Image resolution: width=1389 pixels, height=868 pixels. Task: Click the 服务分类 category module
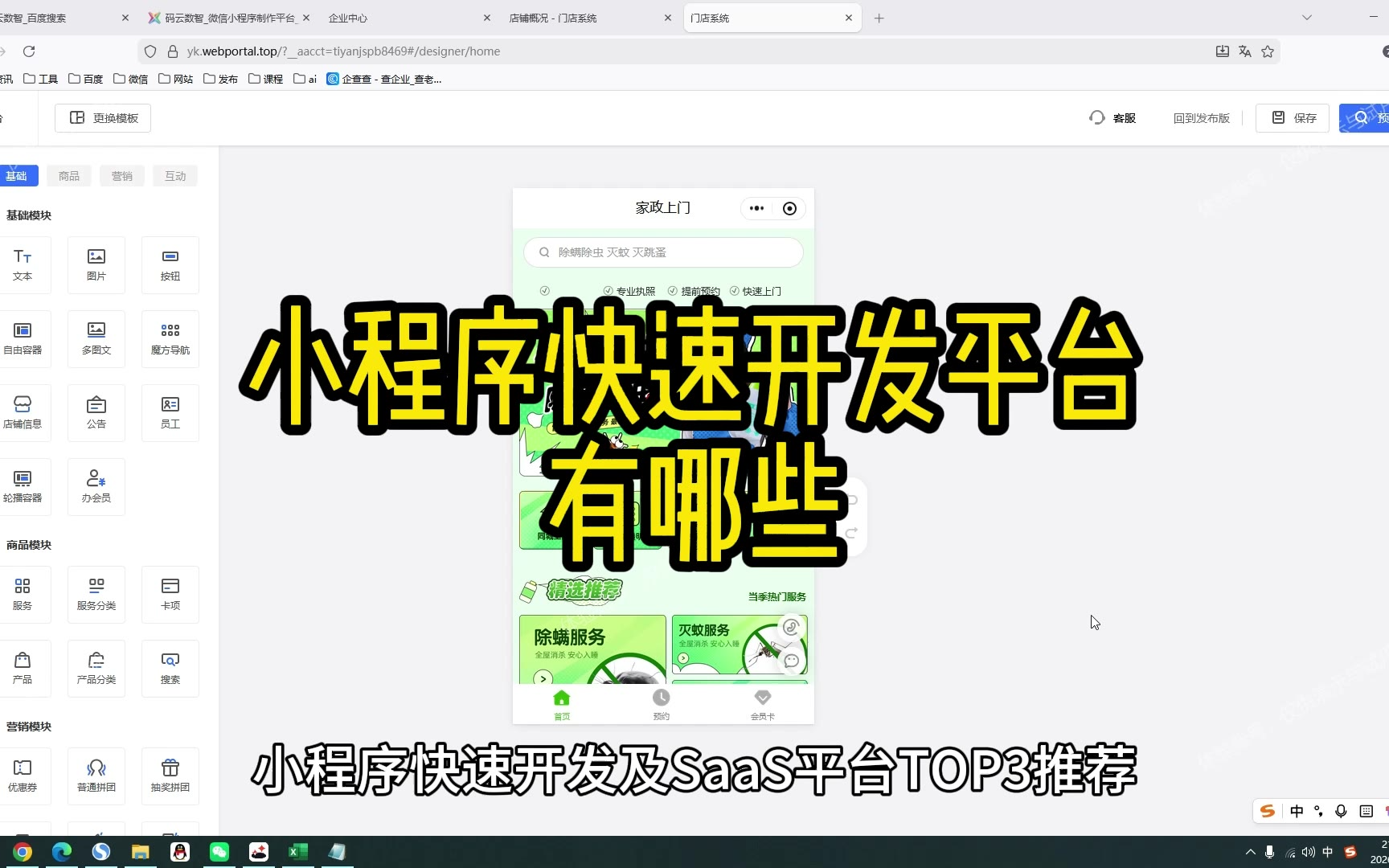click(x=96, y=594)
